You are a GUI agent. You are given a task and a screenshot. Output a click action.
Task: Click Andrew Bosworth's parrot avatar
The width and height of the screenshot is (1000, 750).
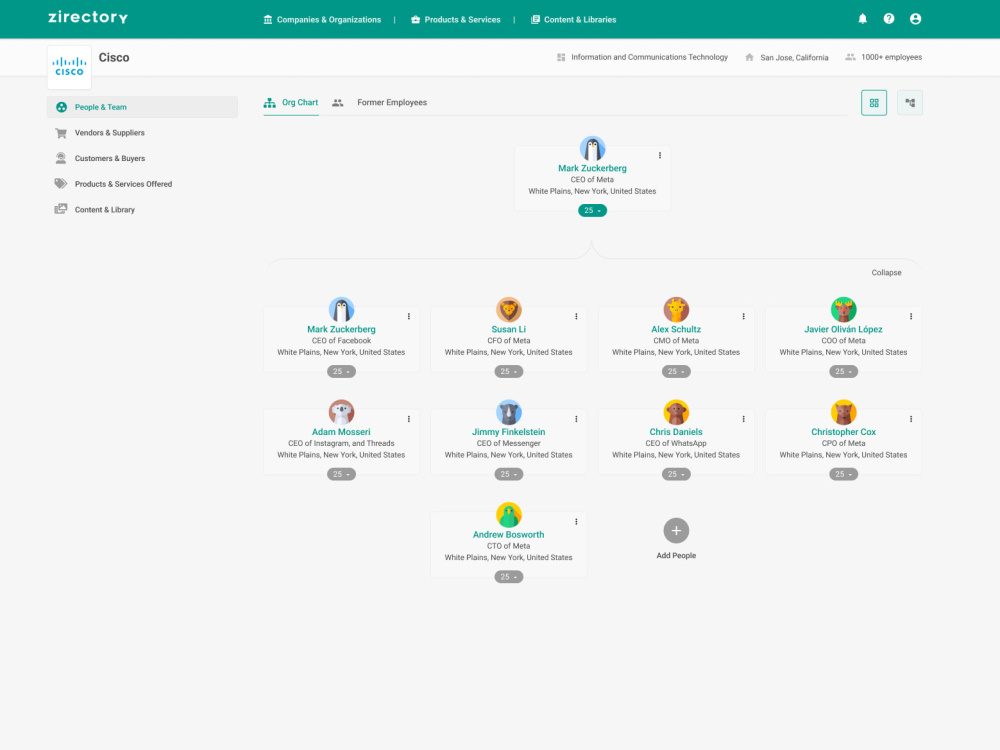point(509,515)
